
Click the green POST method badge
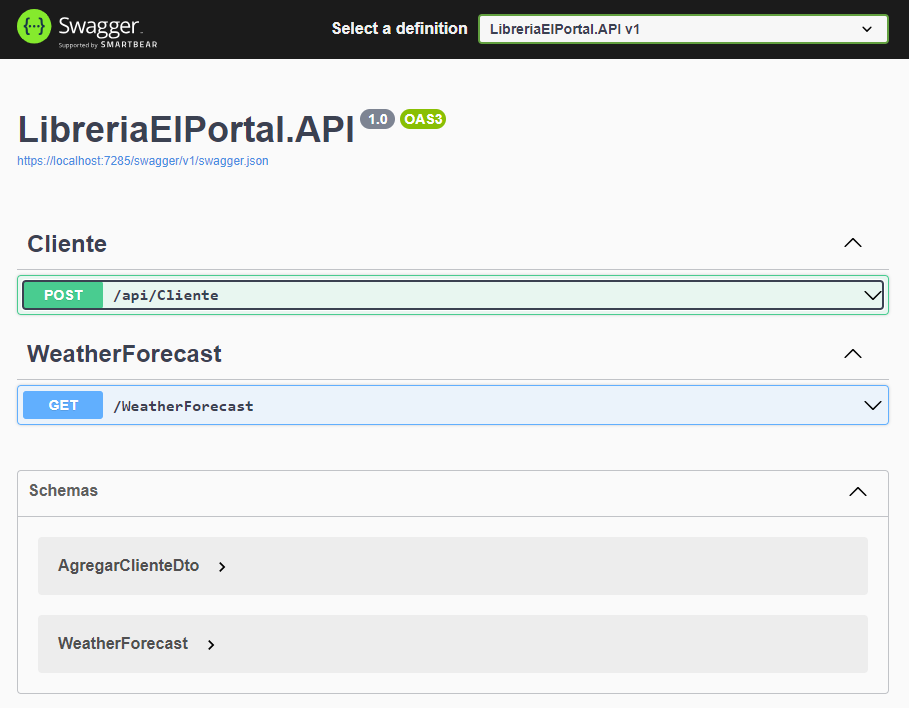[63, 295]
